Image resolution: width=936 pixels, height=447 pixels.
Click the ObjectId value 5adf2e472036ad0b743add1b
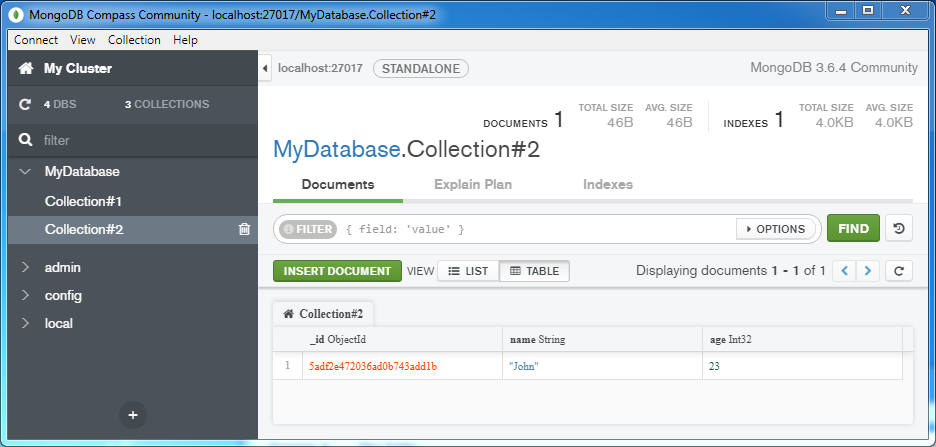(x=373, y=366)
